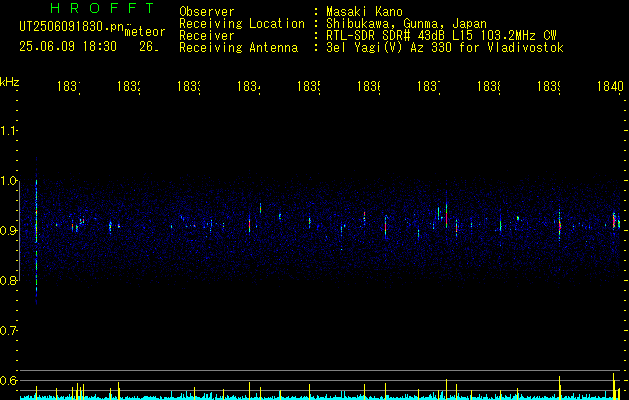Click the '0.9' frequency axis label
Viewport: 629px width, 400px height.
[8, 231]
